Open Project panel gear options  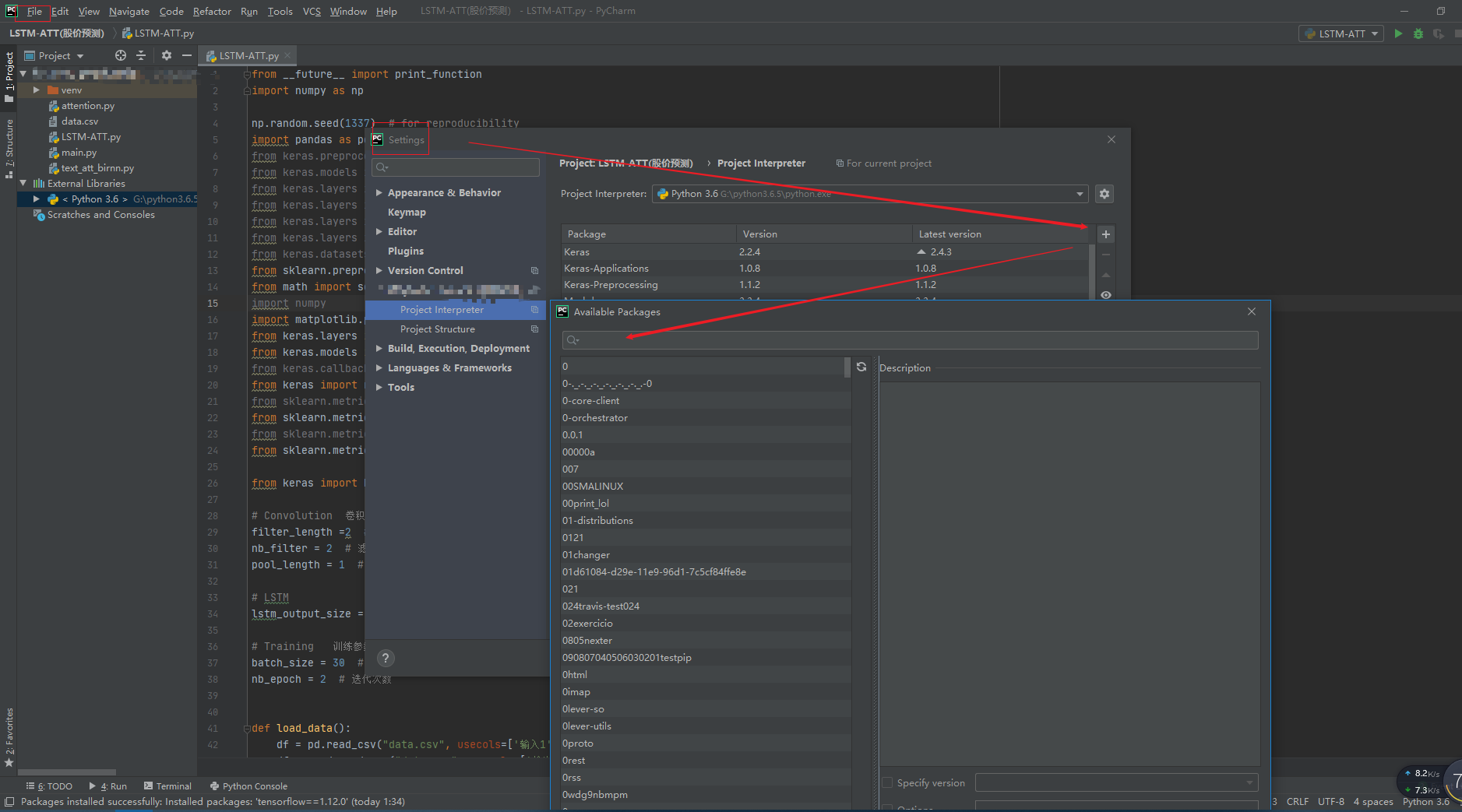(166, 55)
